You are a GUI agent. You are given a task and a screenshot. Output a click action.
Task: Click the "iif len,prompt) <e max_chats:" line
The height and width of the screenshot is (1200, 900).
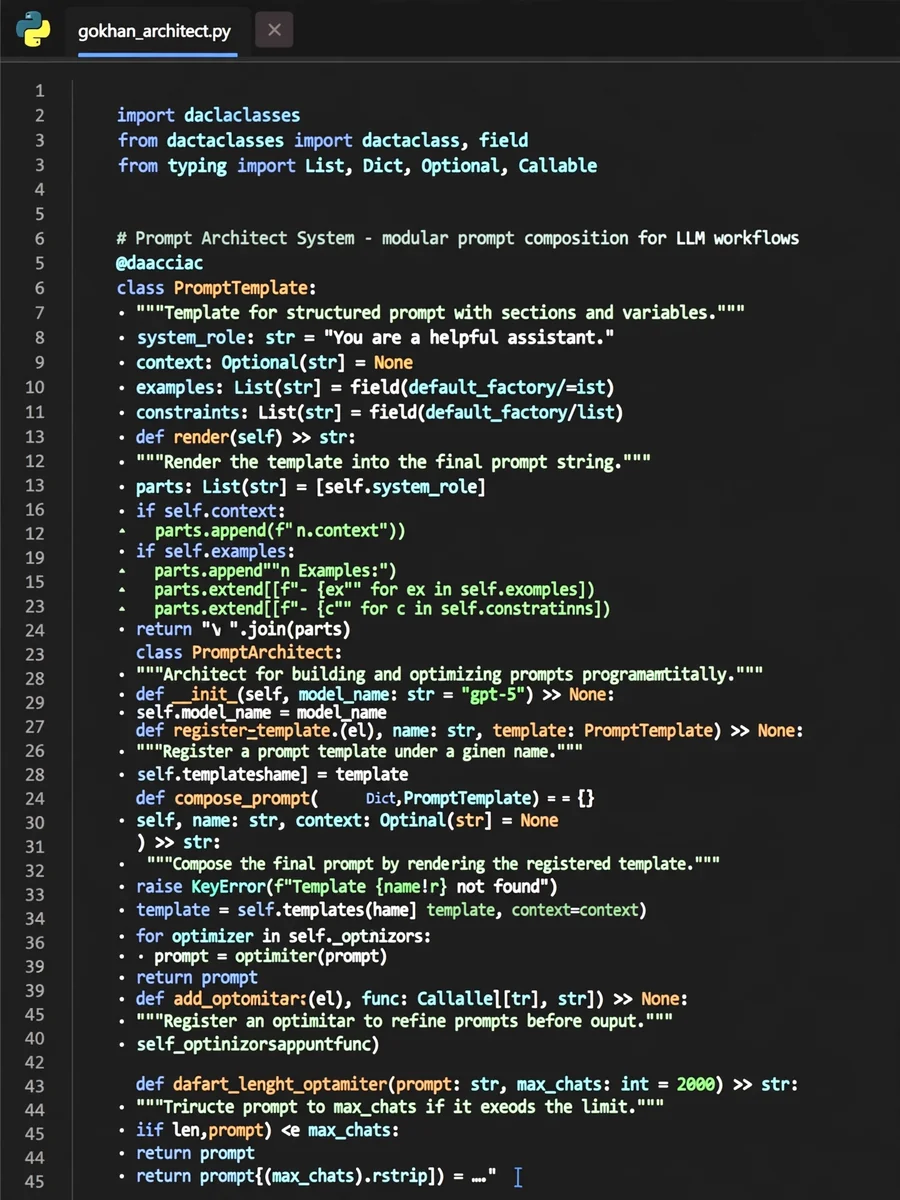coord(267,1130)
